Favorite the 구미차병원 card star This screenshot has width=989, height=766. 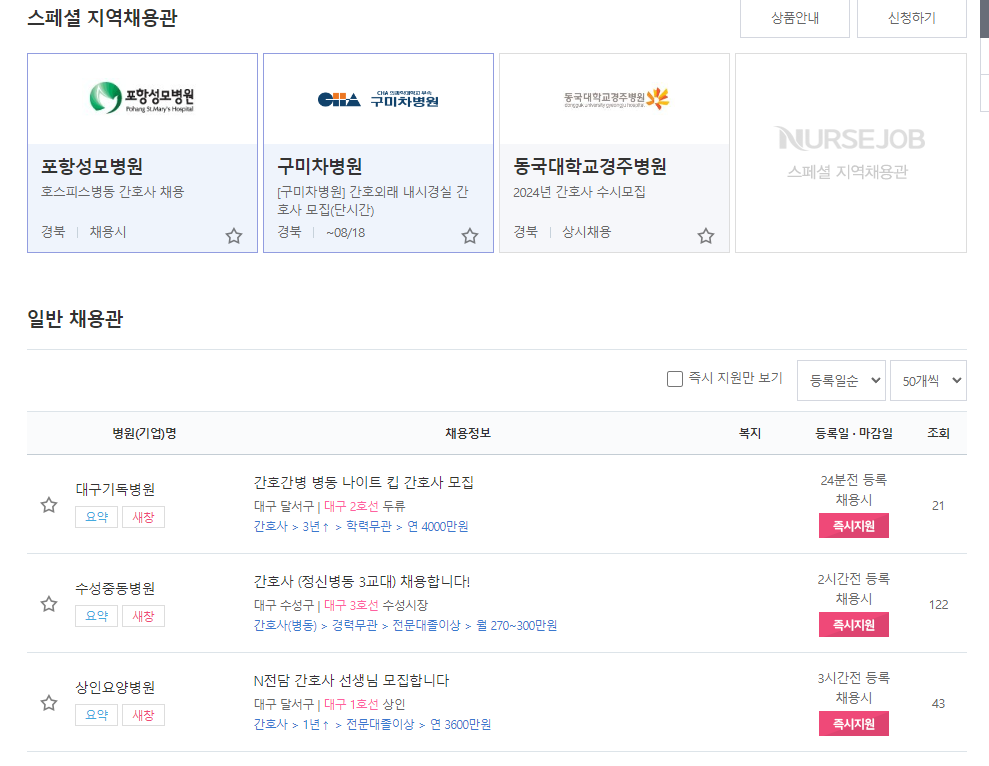470,236
